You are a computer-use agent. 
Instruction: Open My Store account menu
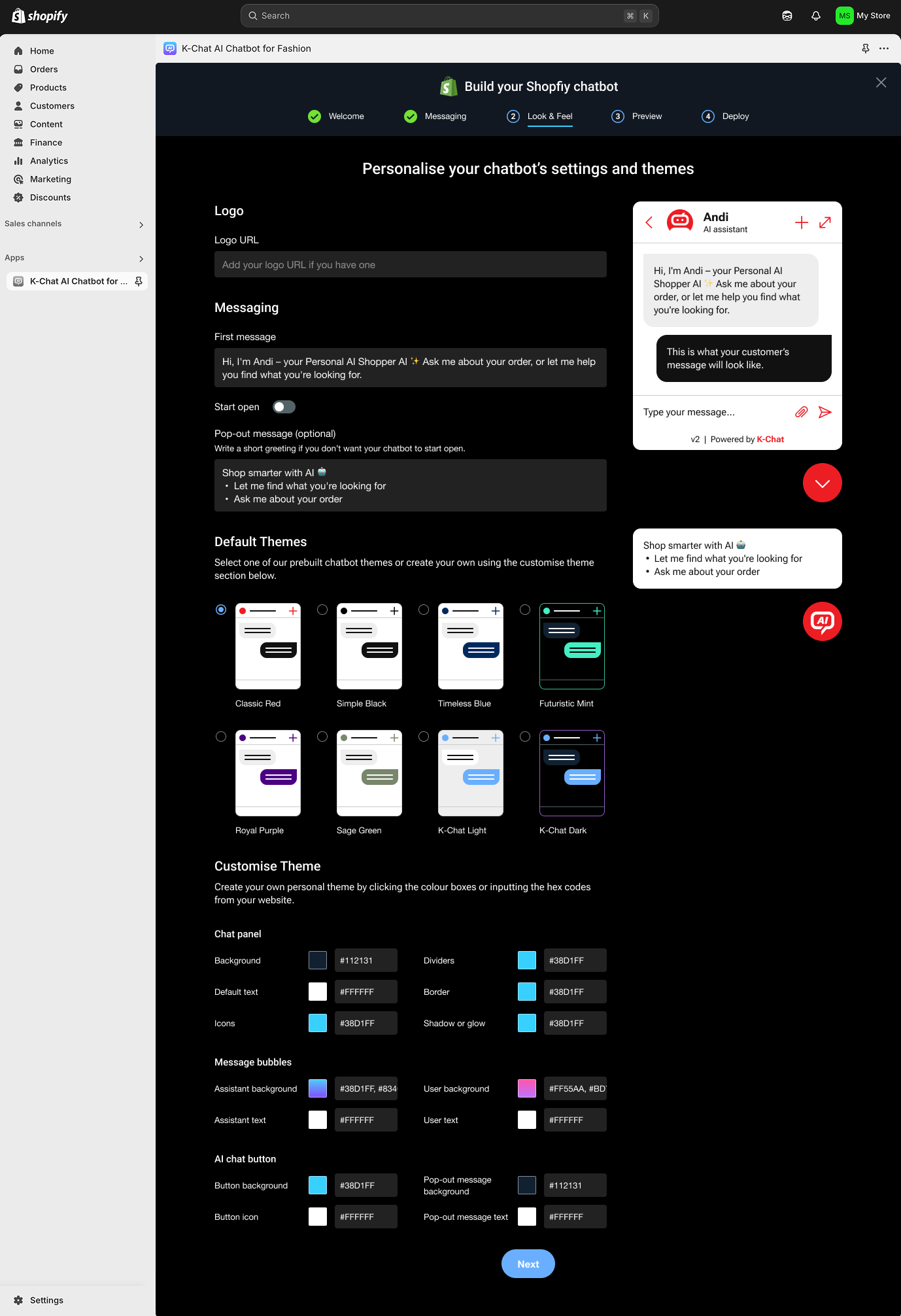pos(863,16)
